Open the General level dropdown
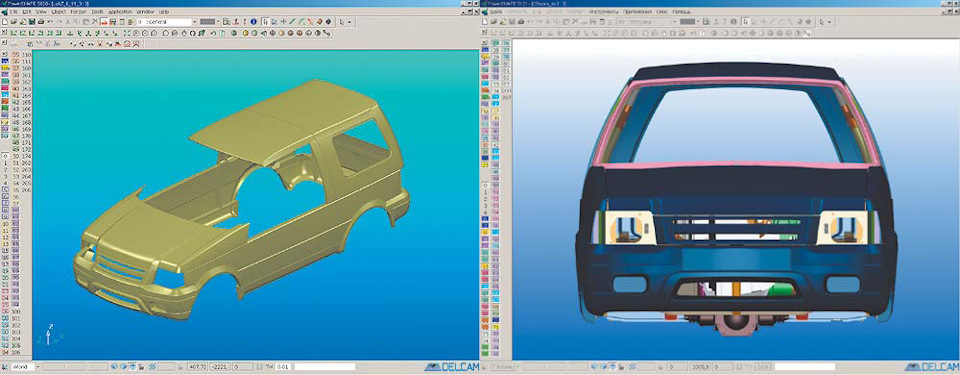The width and height of the screenshot is (960, 375). (x=195, y=21)
